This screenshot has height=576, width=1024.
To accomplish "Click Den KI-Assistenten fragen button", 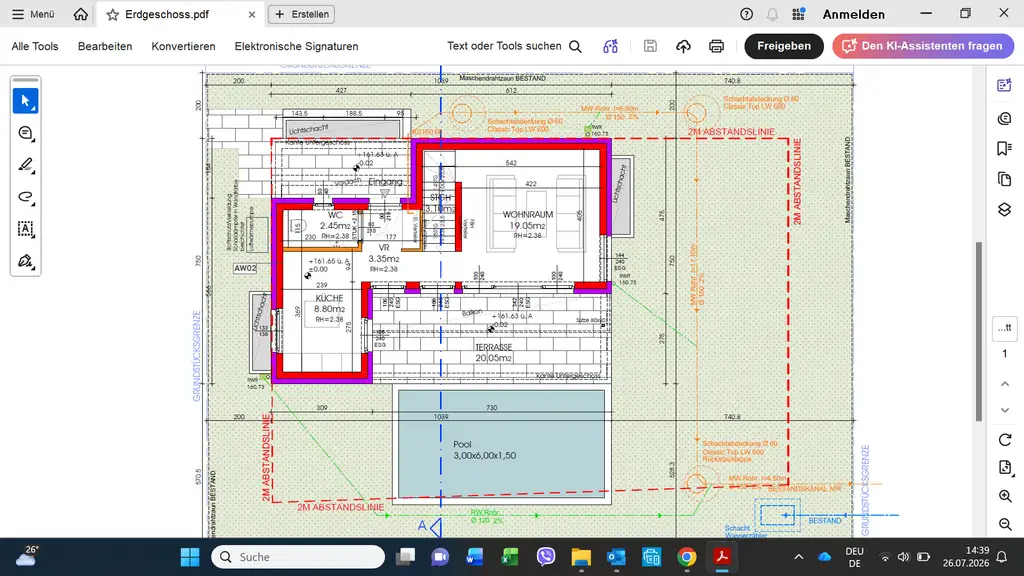I will pyautogui.click(x=923, y=46).
